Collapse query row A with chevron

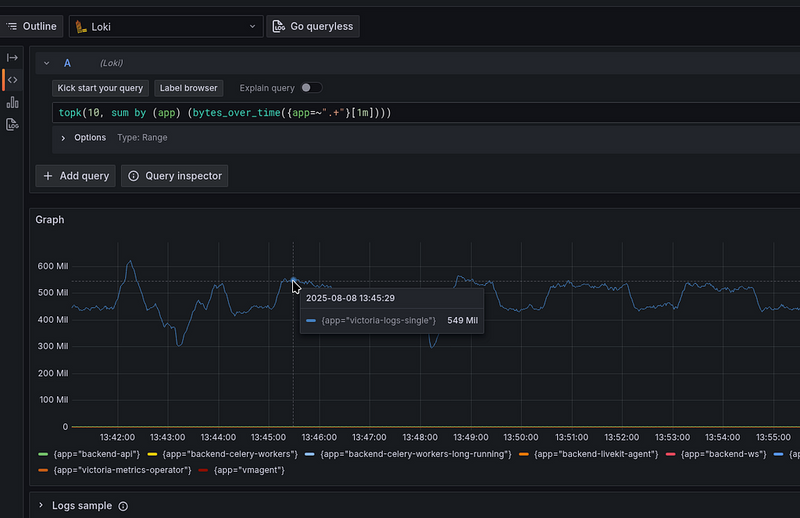coord(46,63)
